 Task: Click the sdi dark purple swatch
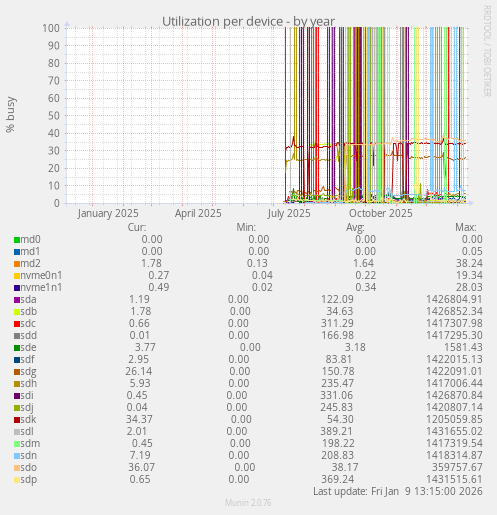pos(17,396)
